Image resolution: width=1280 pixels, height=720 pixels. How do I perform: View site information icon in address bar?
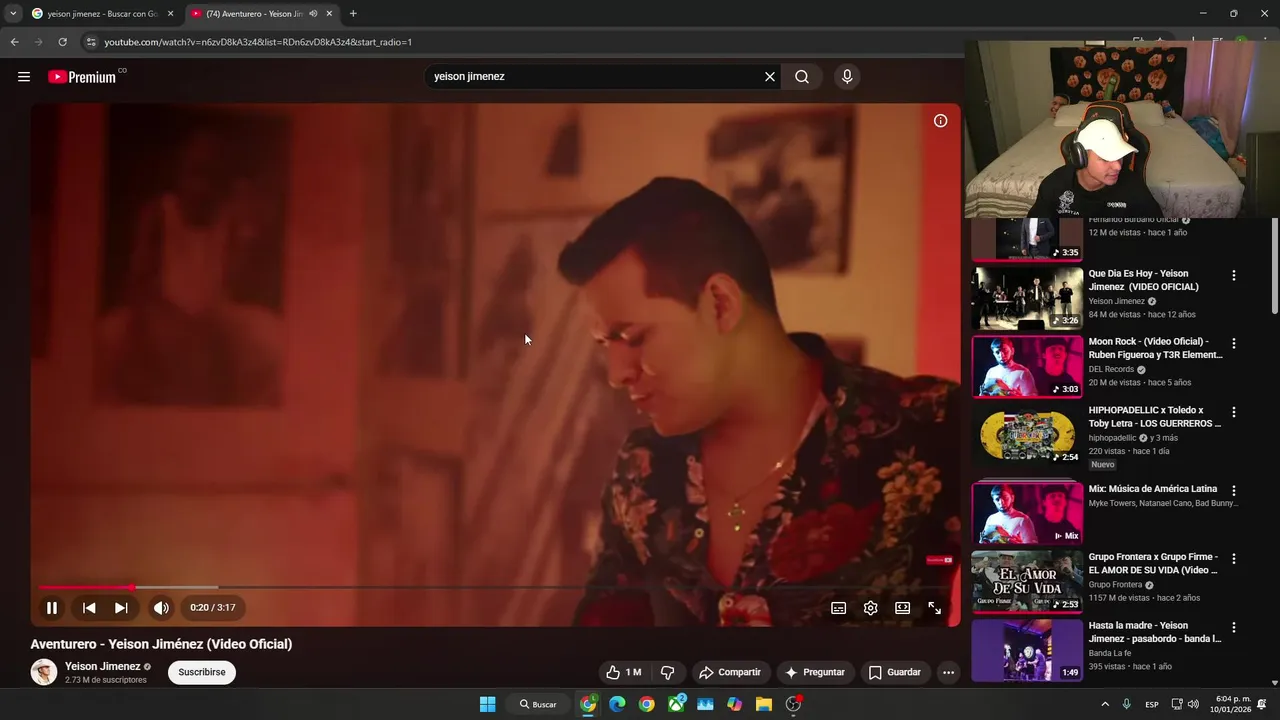click(x=91, y=42)
